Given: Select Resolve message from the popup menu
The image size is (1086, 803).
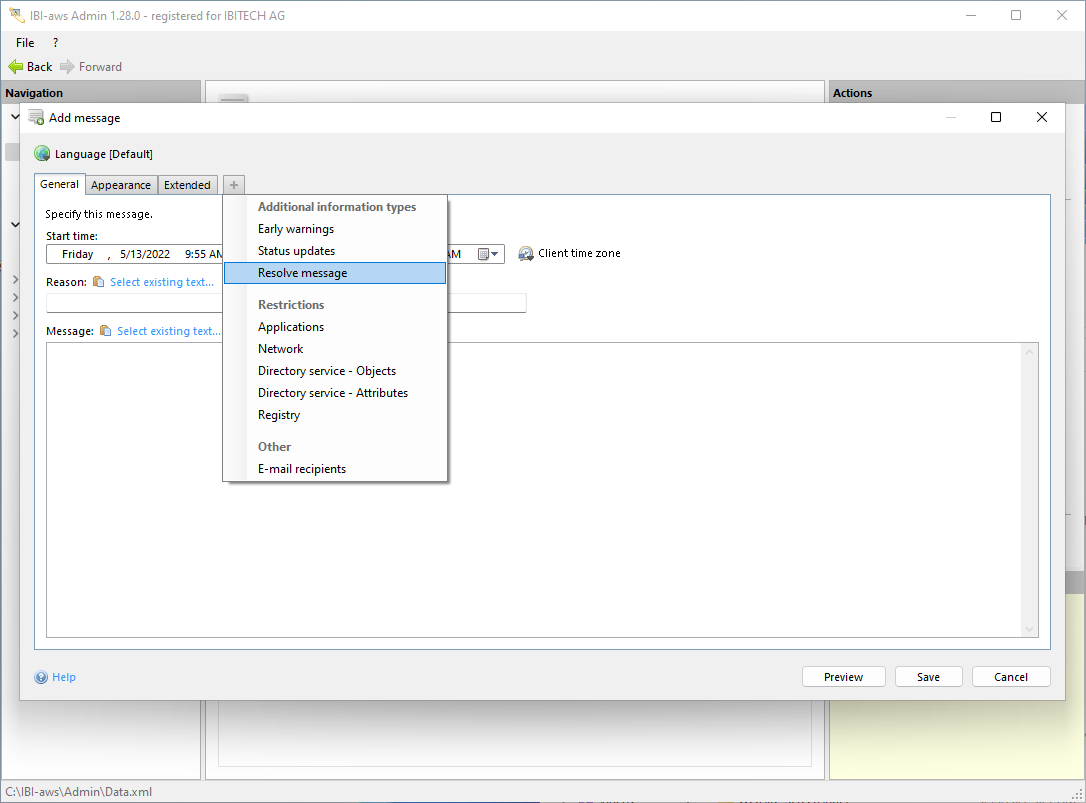Looking at the screenshot, I should (302, 273).
